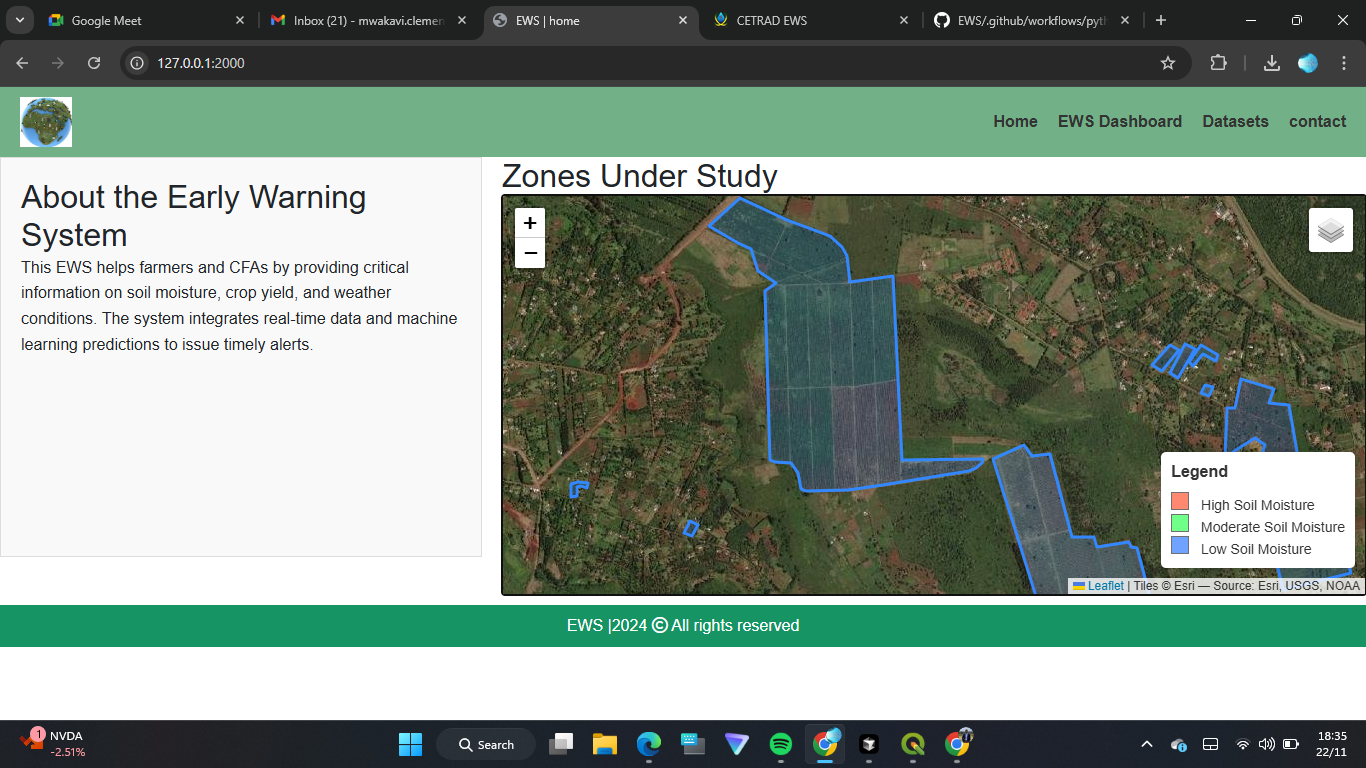Open the NVDA stock widget

tap(54, 744)
